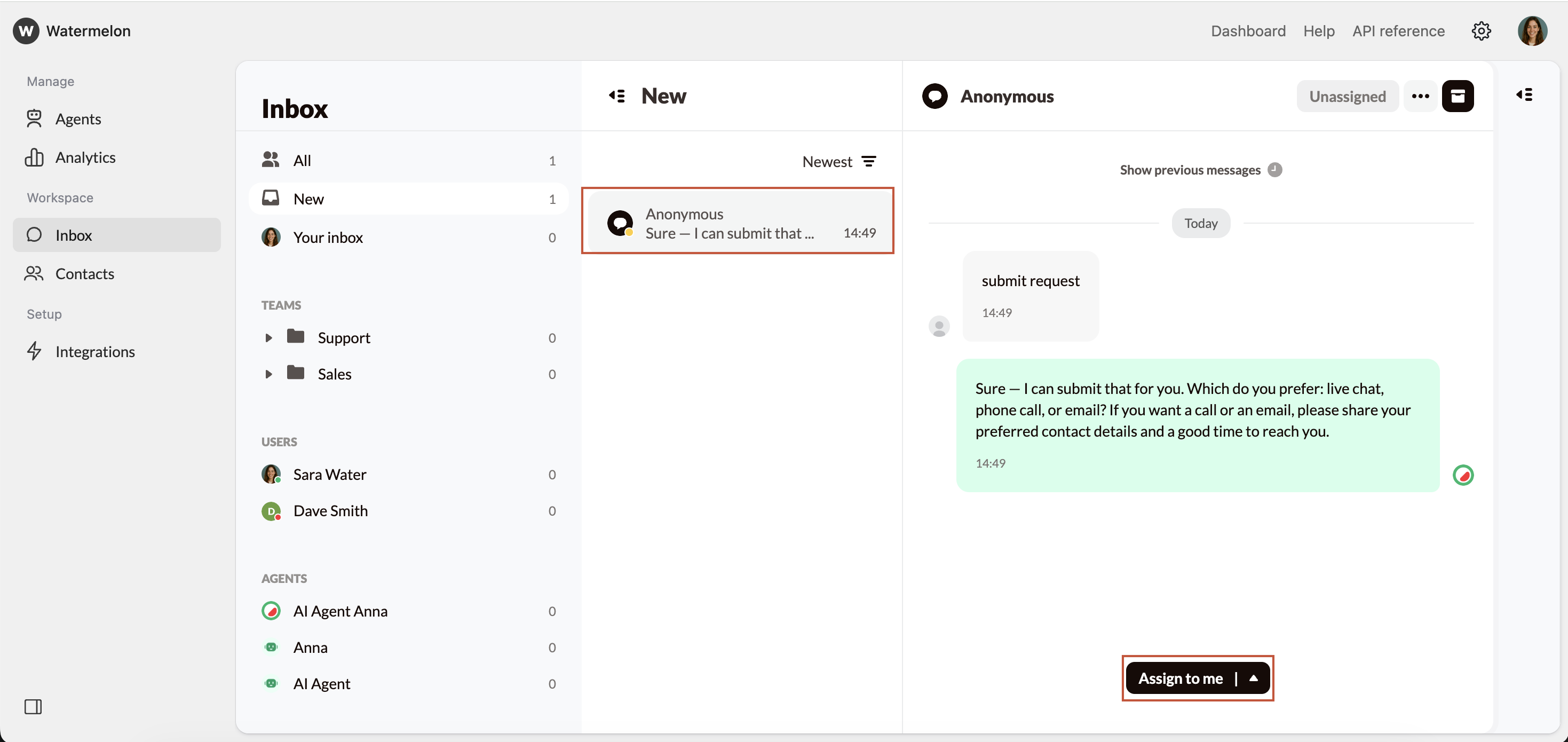Expand the Support team folder
1568x742 pixels.
point(270,337)
